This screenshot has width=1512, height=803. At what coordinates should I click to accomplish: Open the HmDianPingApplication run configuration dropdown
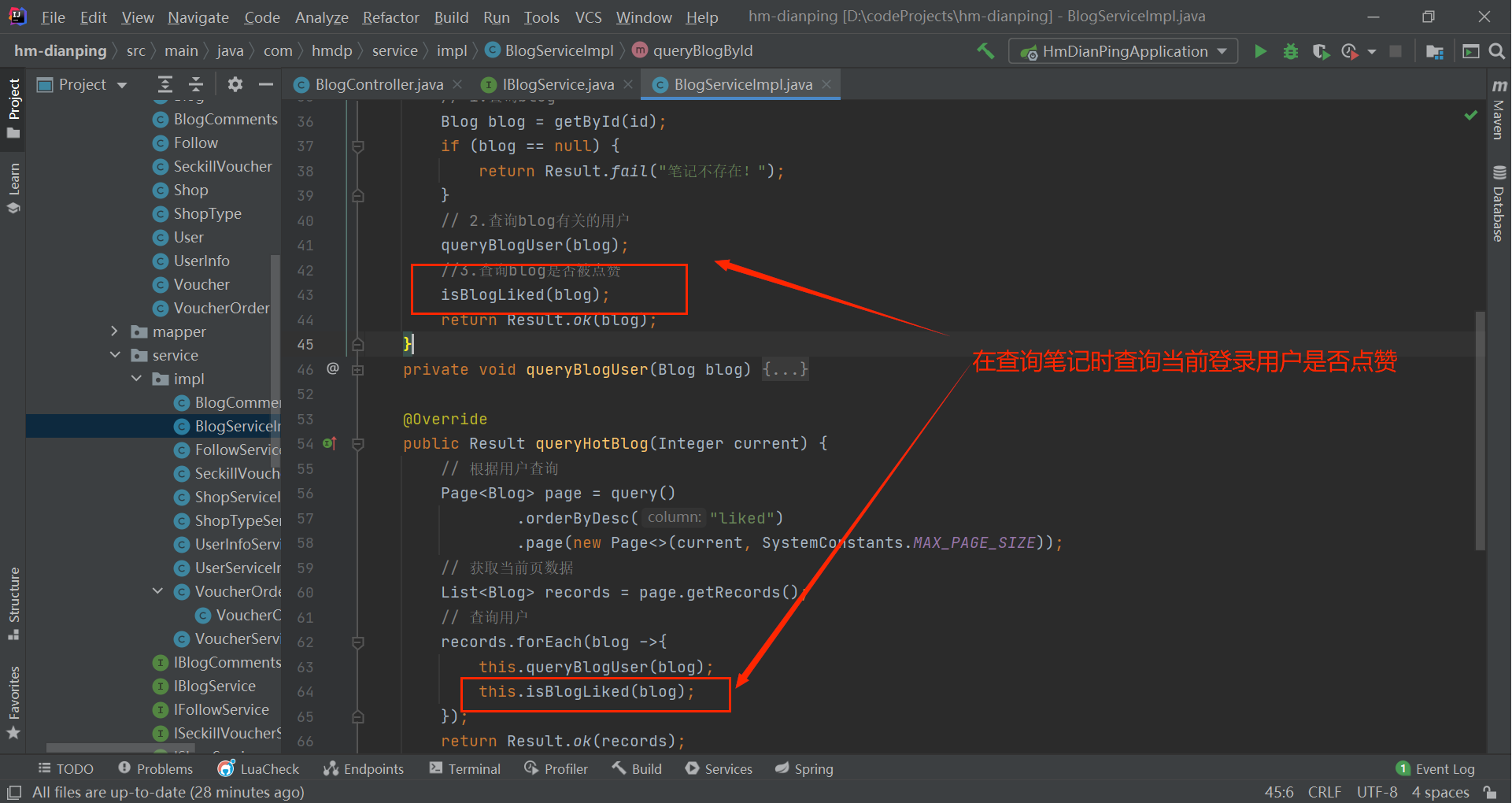pyautogui.click(x=1123, y=51)
